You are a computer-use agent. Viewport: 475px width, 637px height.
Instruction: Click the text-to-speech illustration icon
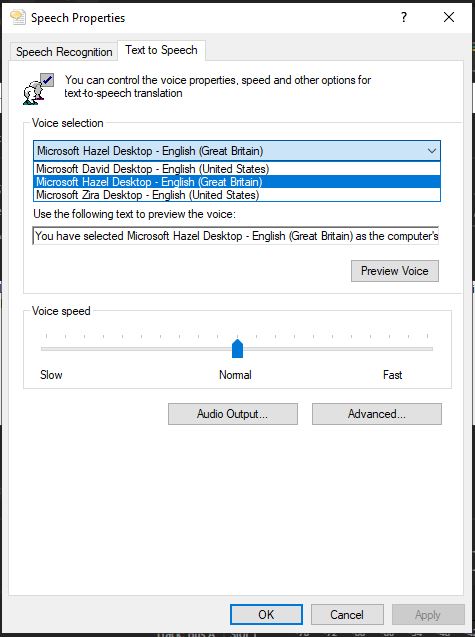pyautogui.click(x=38, y=89)
